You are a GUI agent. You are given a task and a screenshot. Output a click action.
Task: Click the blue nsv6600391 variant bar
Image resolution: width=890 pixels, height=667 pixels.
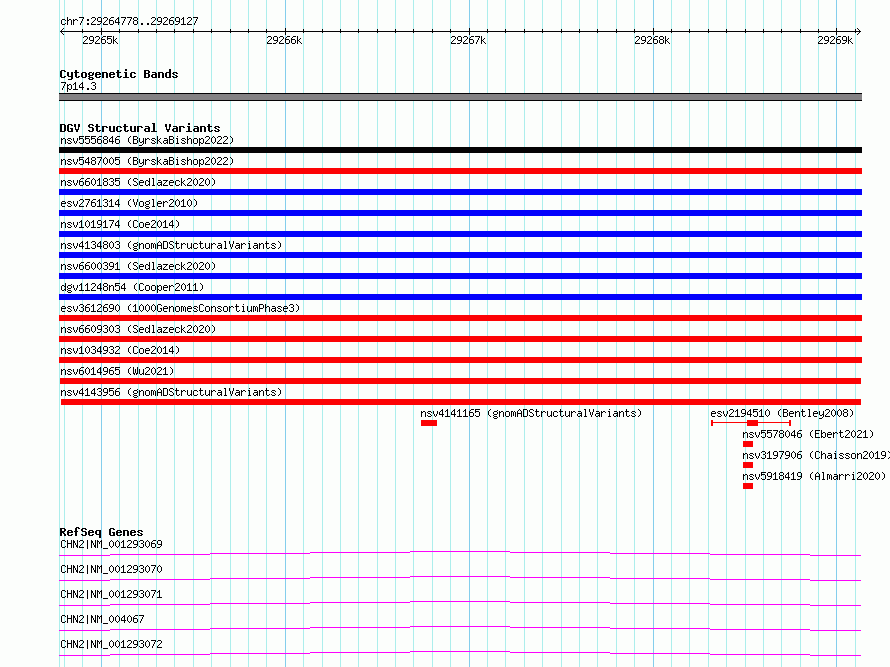(x=460, y=276)
